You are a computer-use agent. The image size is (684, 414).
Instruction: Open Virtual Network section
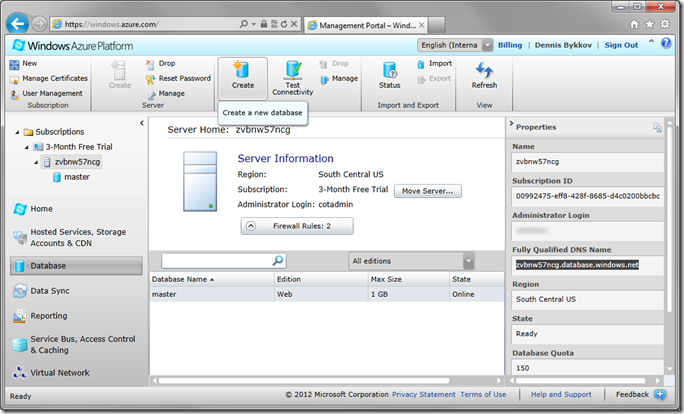coord(51,373)
